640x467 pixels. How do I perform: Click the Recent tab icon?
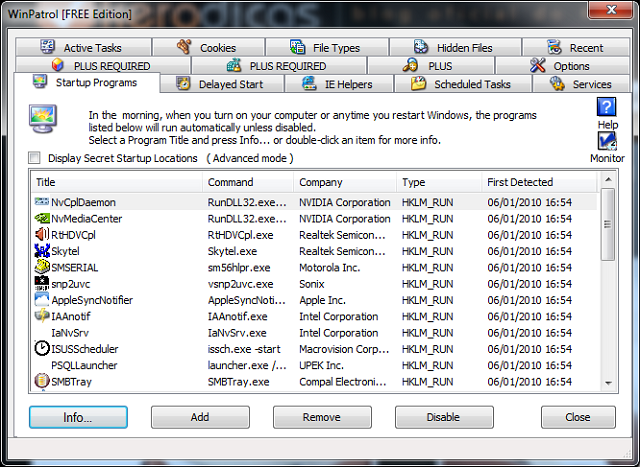click(554, 47)
